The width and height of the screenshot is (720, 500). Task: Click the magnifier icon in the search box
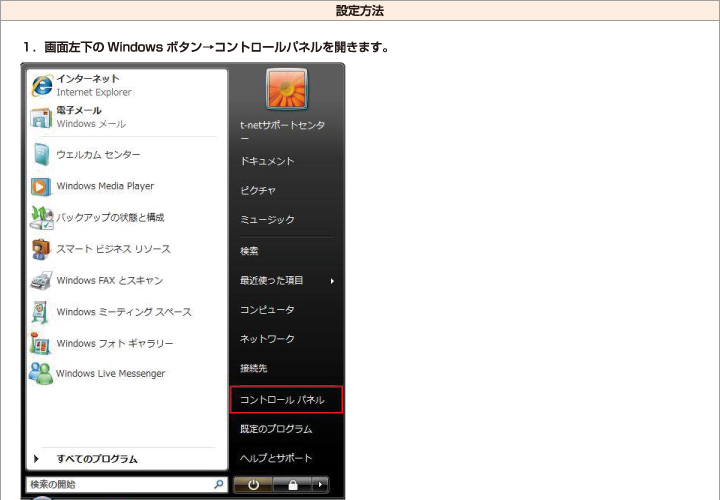219,484
